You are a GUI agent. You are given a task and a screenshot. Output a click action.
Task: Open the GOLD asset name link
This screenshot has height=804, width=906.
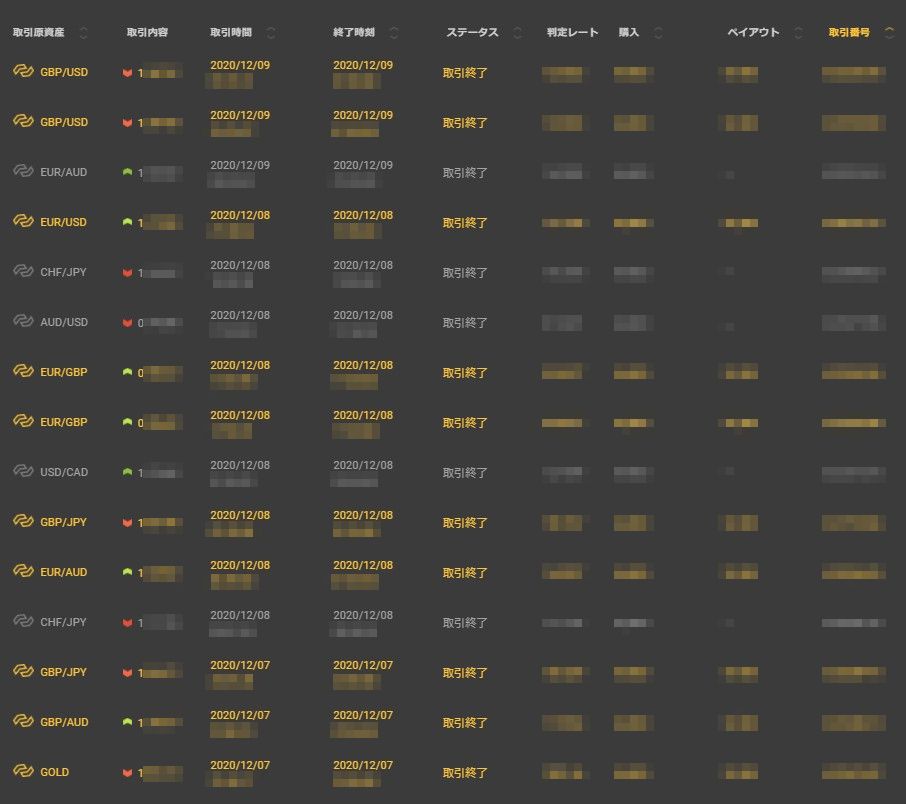(55, 772)
